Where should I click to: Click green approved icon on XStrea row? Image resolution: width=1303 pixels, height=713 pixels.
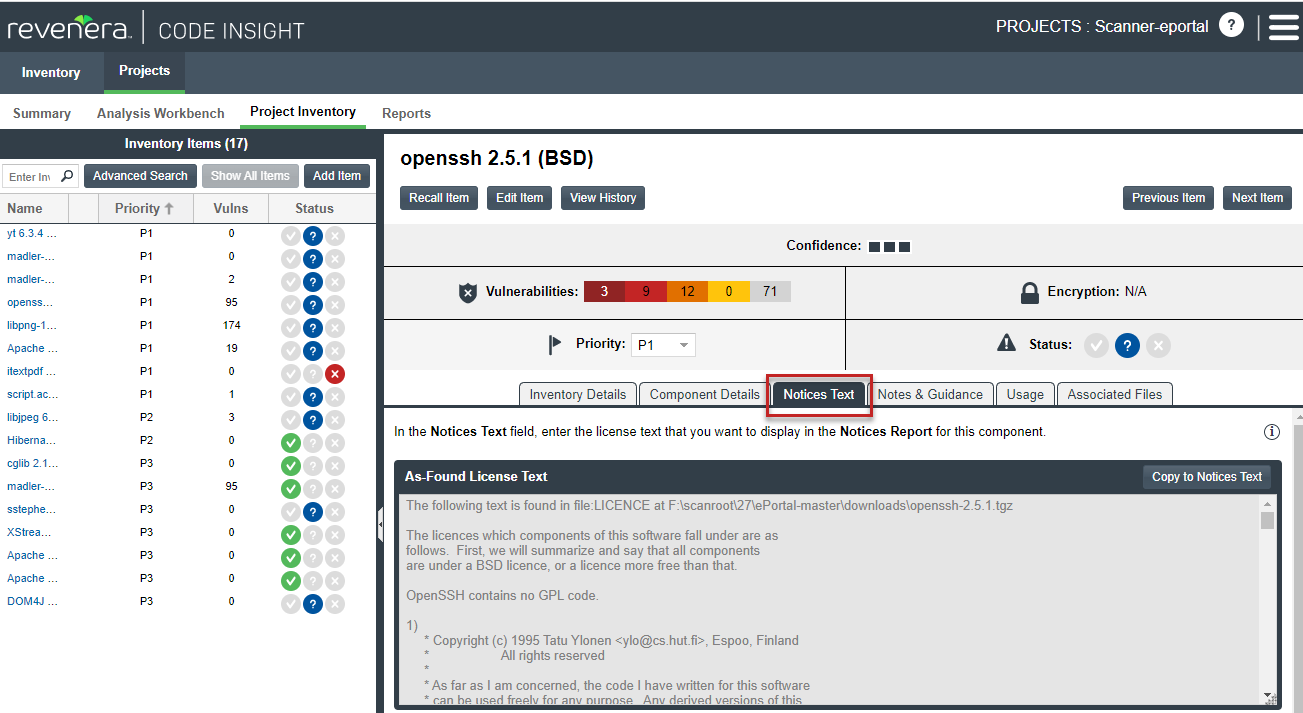pos(291,534)
